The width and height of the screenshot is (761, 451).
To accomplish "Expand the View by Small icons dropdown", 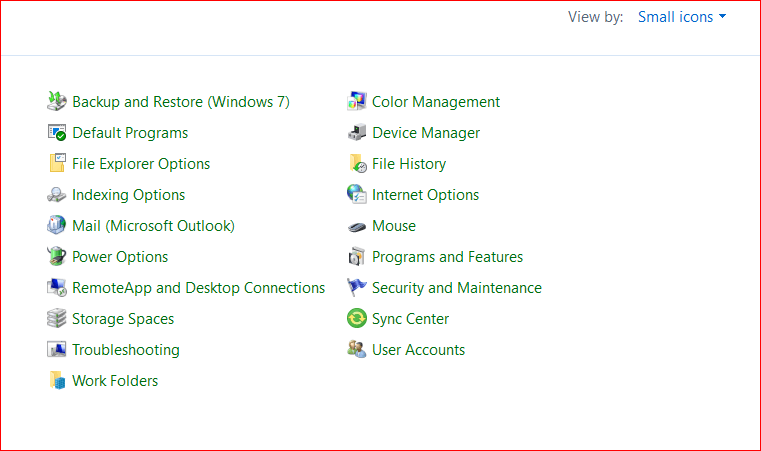I will tap(682, 17).
